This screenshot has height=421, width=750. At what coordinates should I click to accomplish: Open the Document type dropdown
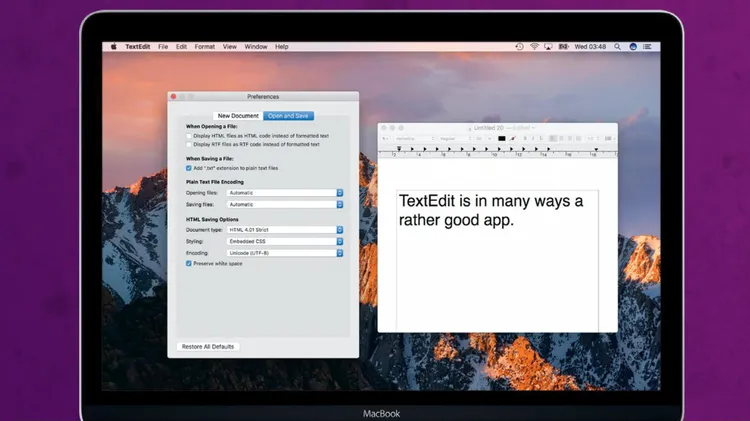click(285, 230)
